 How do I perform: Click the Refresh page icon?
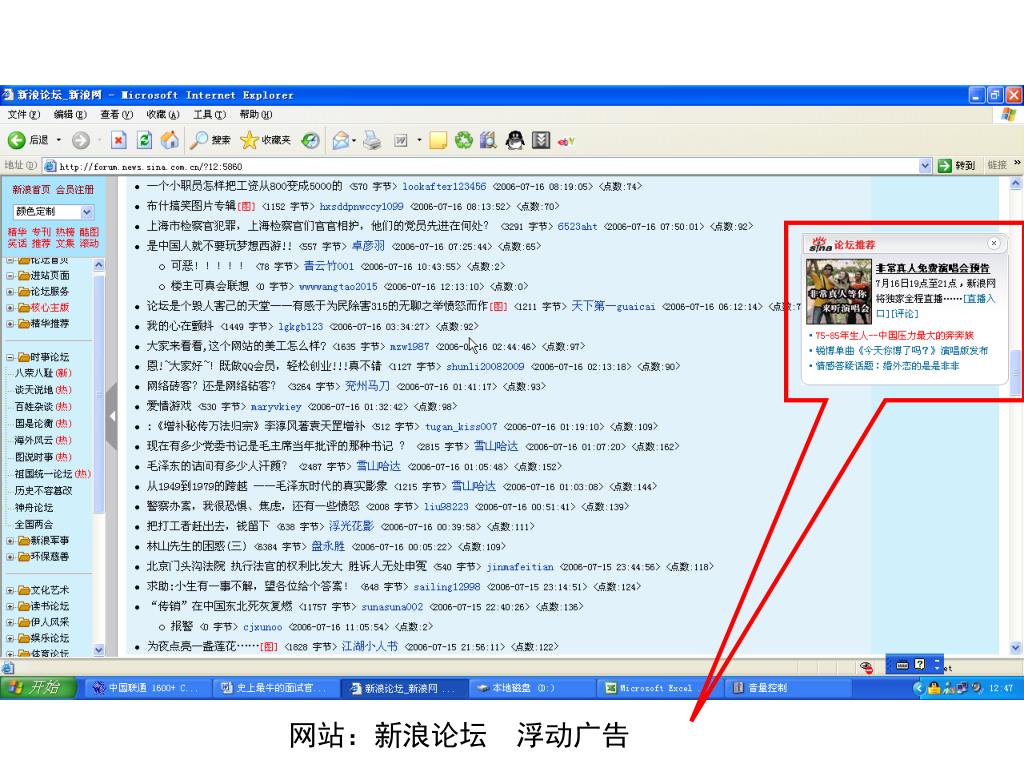click(x=144, y=140)
